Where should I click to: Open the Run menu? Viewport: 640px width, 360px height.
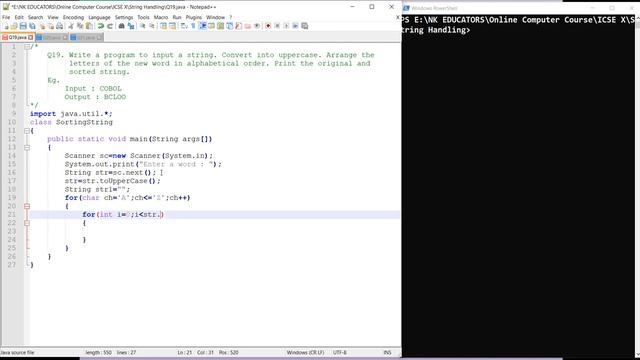point(177,17)
